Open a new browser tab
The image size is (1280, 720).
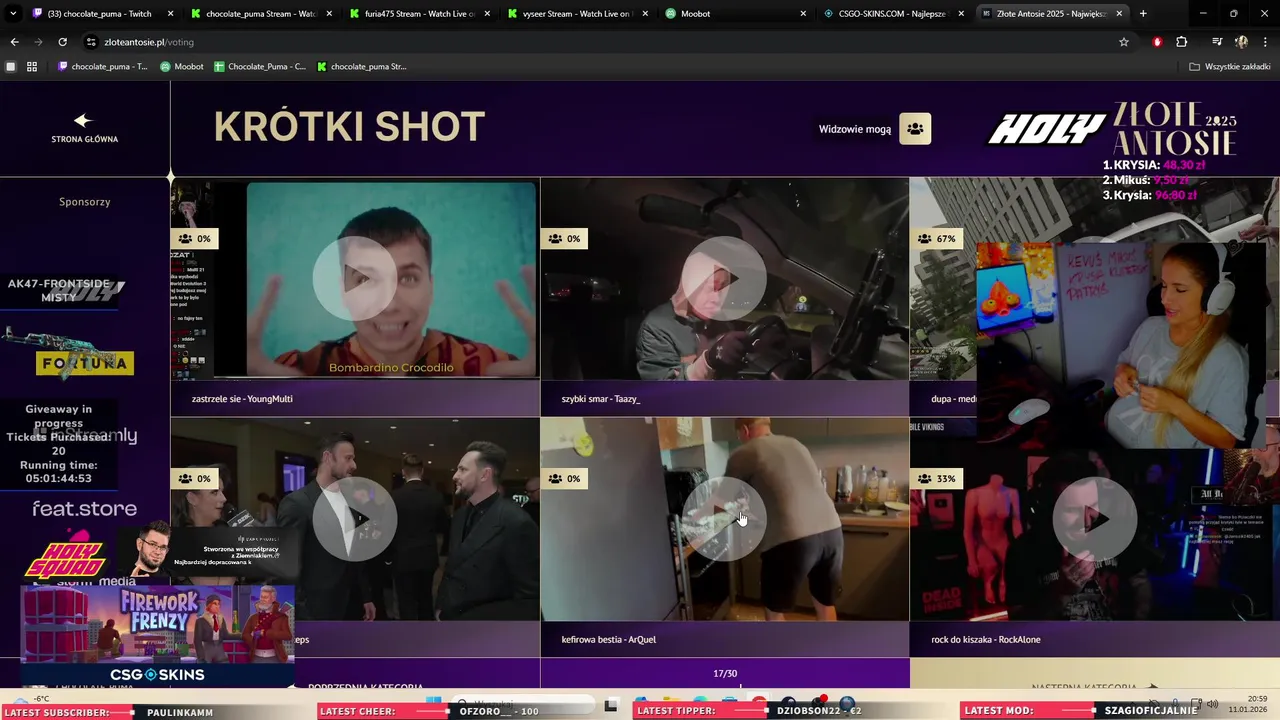coord(1143,13)
